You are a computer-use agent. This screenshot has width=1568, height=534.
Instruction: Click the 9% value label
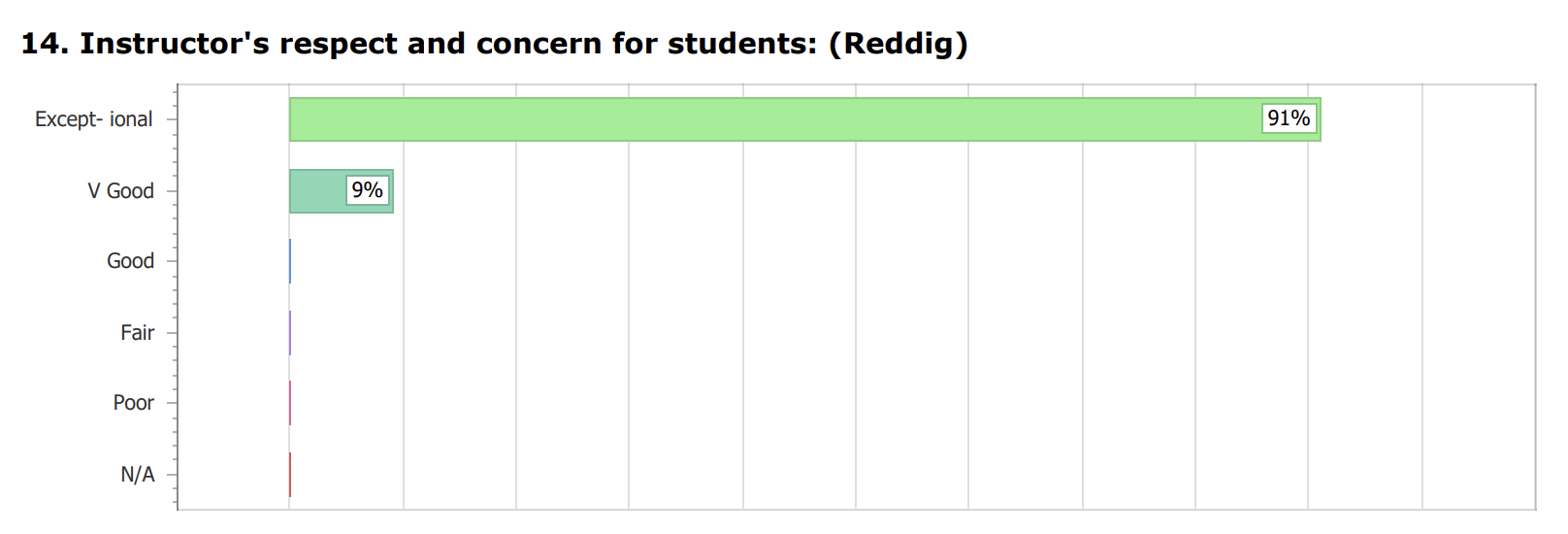[367, 190]
